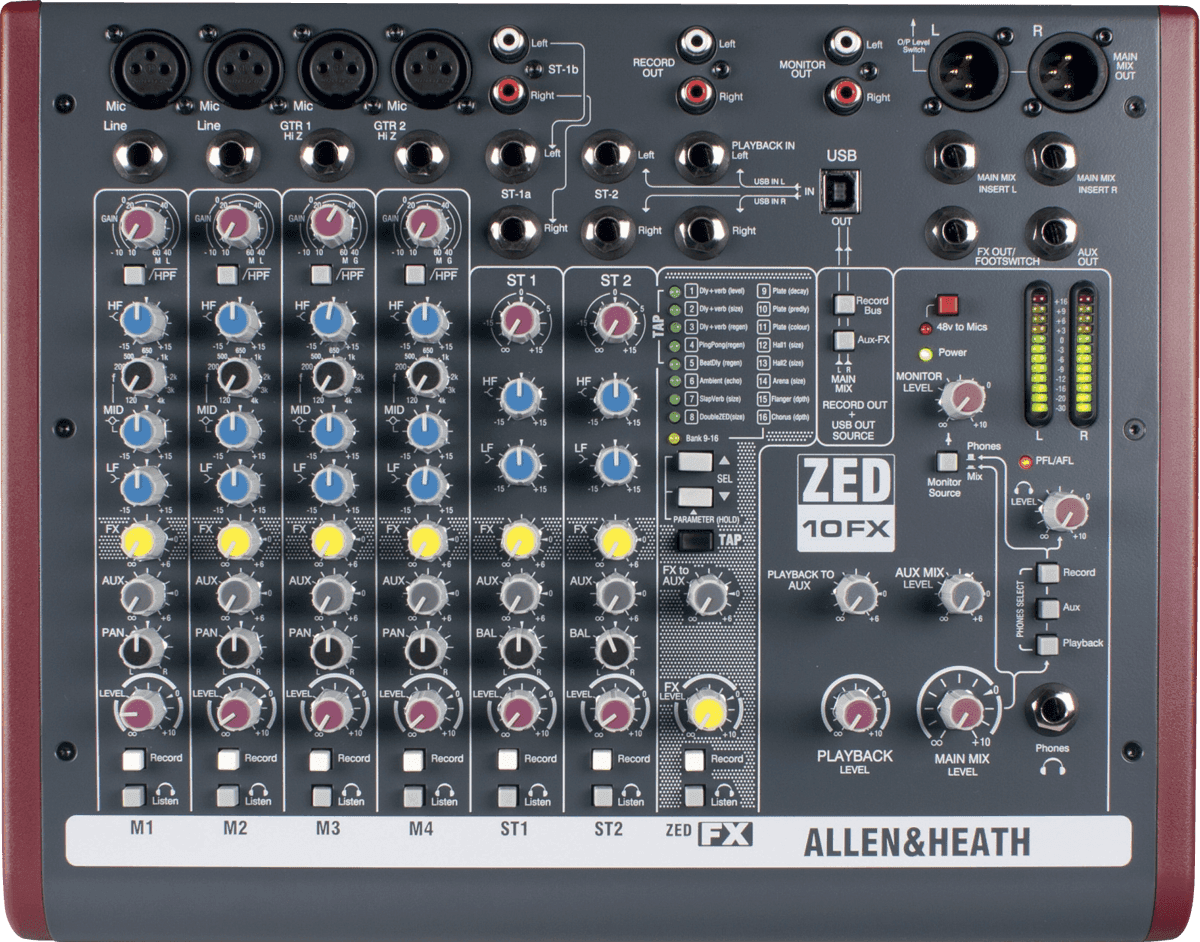The height and width of the screenshot is (942, 1200).
Task: Click the LEVEL knob on channel ST2
Action: pyautogui.click(x=615, y=711)
